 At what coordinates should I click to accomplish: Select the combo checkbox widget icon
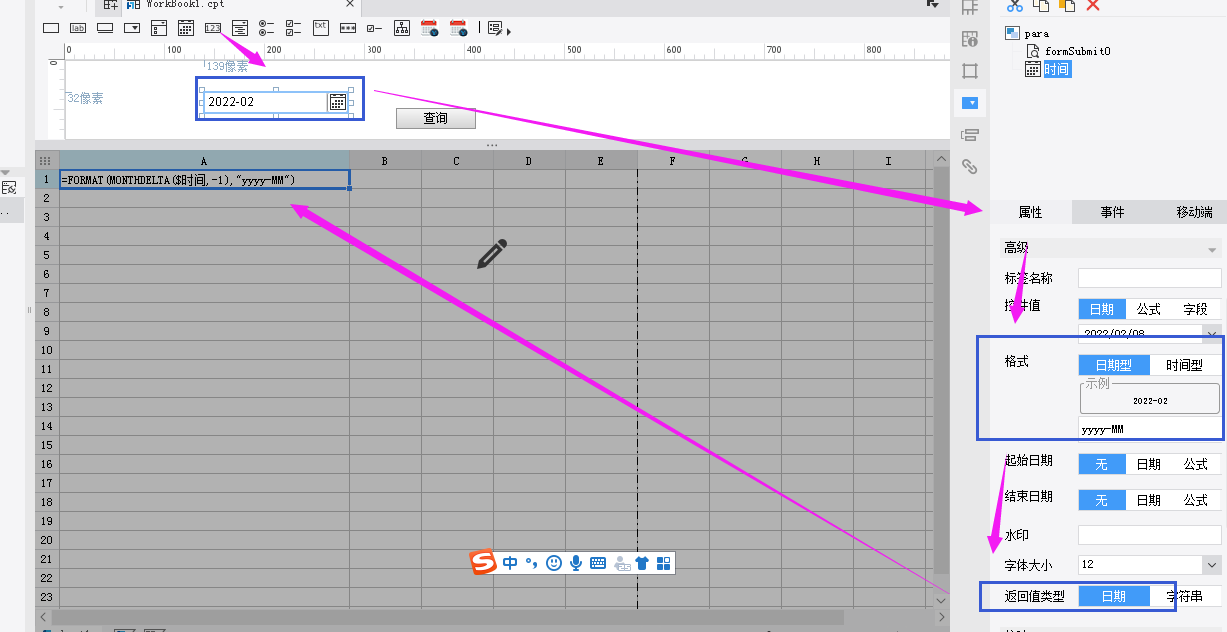click(159, 28)
